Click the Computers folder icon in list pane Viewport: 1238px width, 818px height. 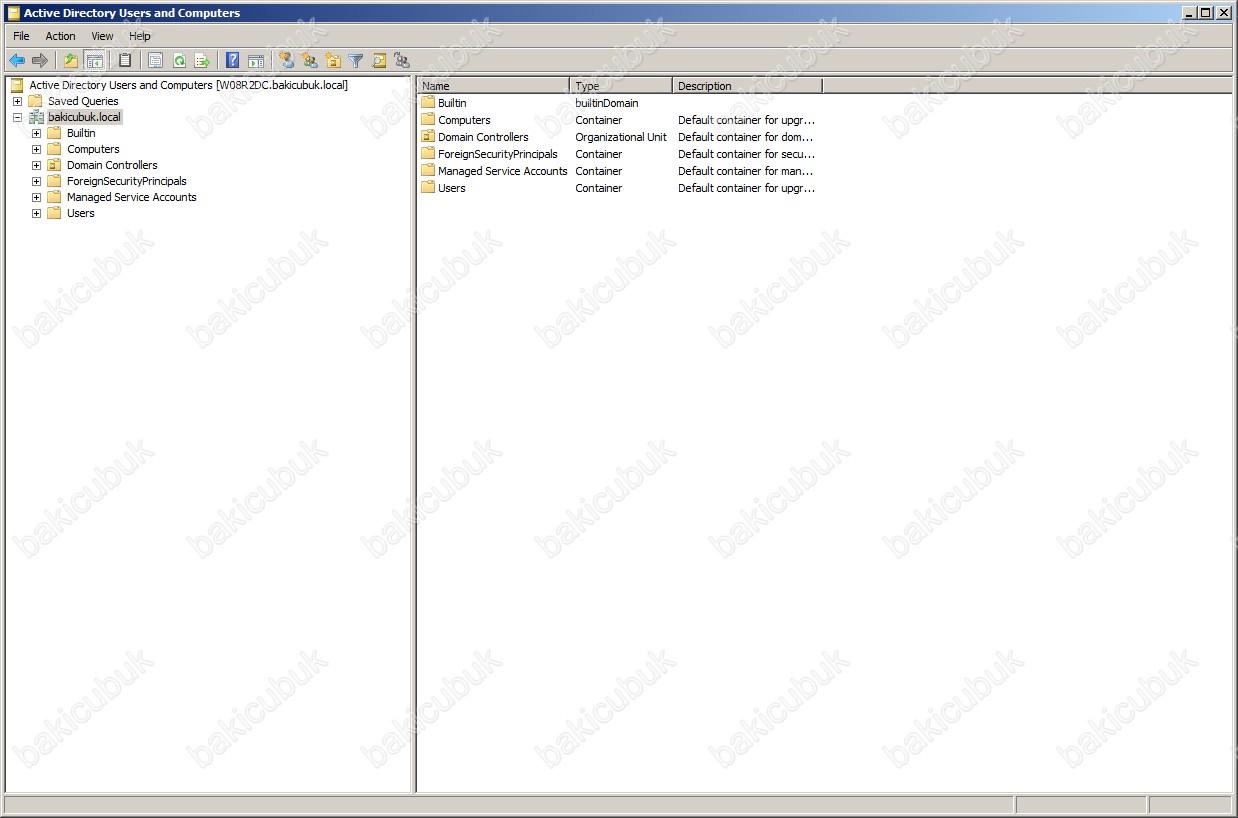pyautogui.click(x=428, y=120)
